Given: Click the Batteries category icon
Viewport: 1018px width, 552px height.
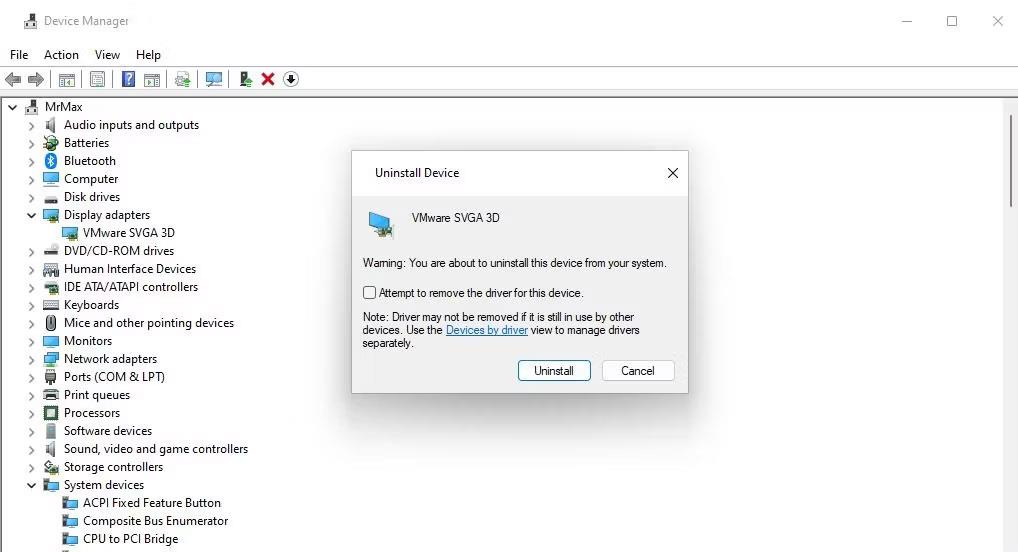Looking at the screenshot, I should coord(51,143).
